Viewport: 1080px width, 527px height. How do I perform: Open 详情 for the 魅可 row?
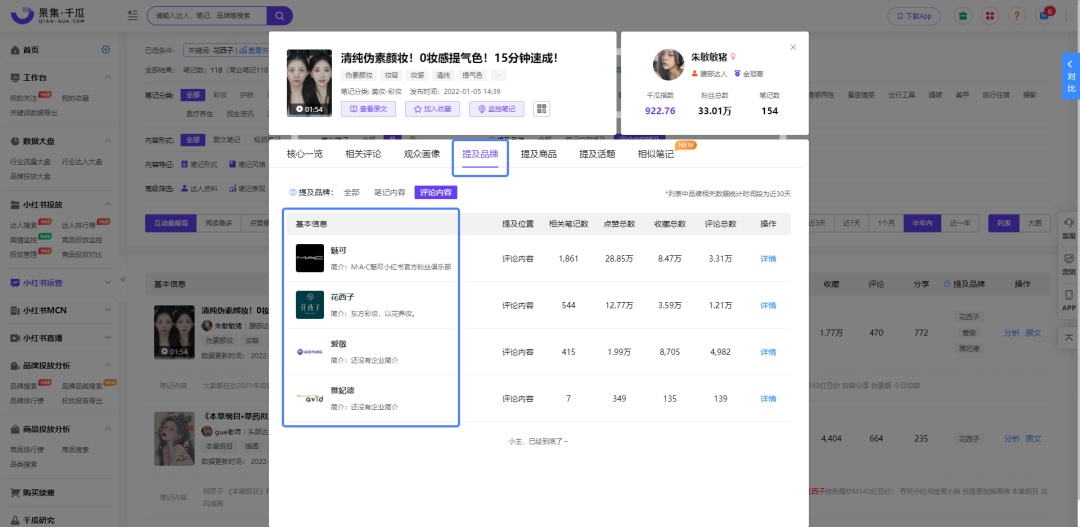pos(768,258)
